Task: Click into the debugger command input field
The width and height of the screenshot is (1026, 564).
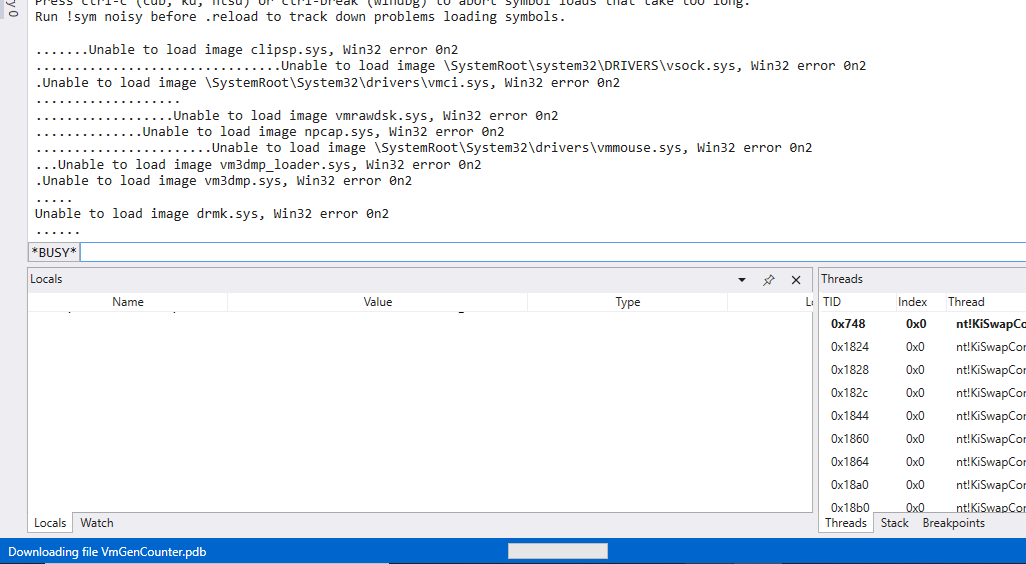Action: pos(550,251)
